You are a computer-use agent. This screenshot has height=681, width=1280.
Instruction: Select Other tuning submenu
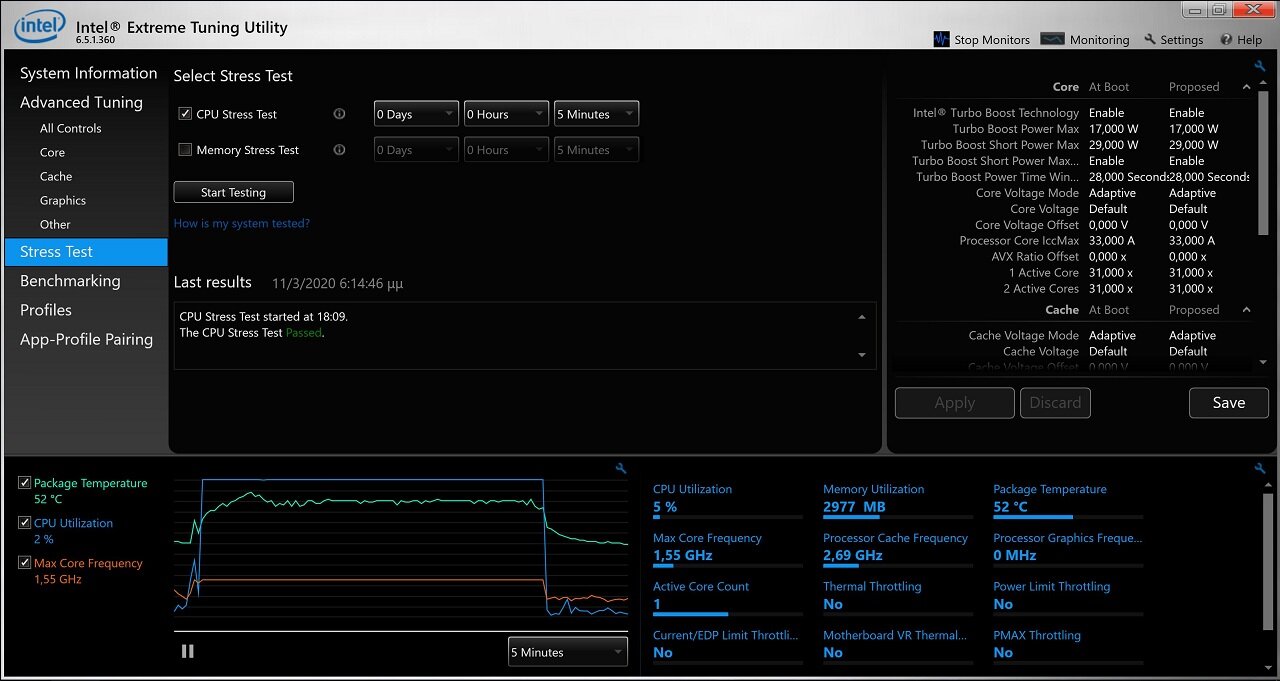[55, 224]
